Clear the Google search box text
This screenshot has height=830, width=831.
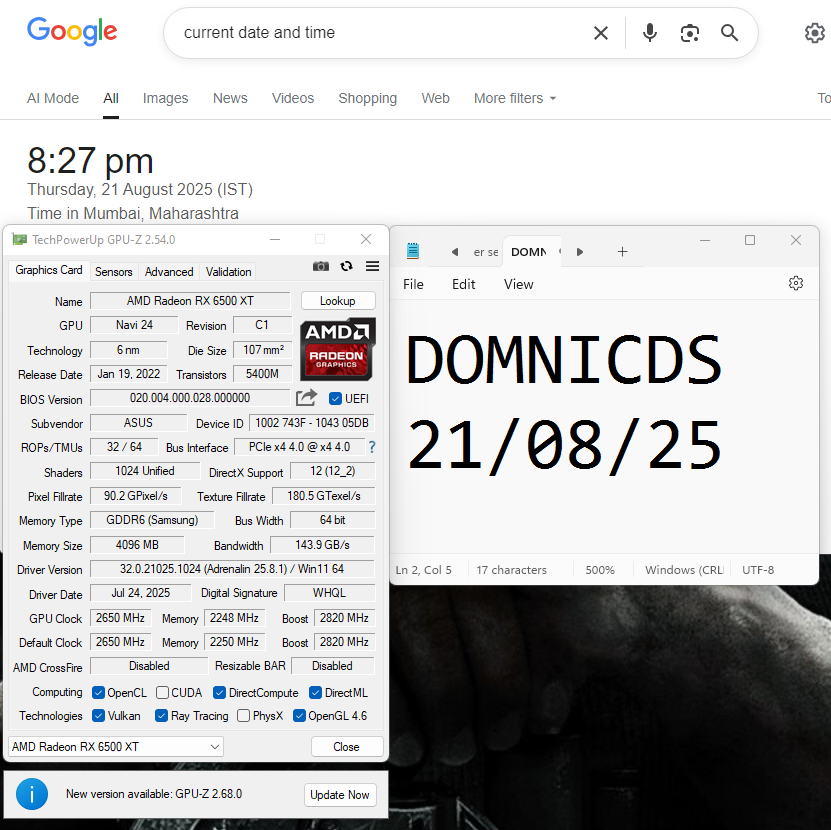pos(600,33)
